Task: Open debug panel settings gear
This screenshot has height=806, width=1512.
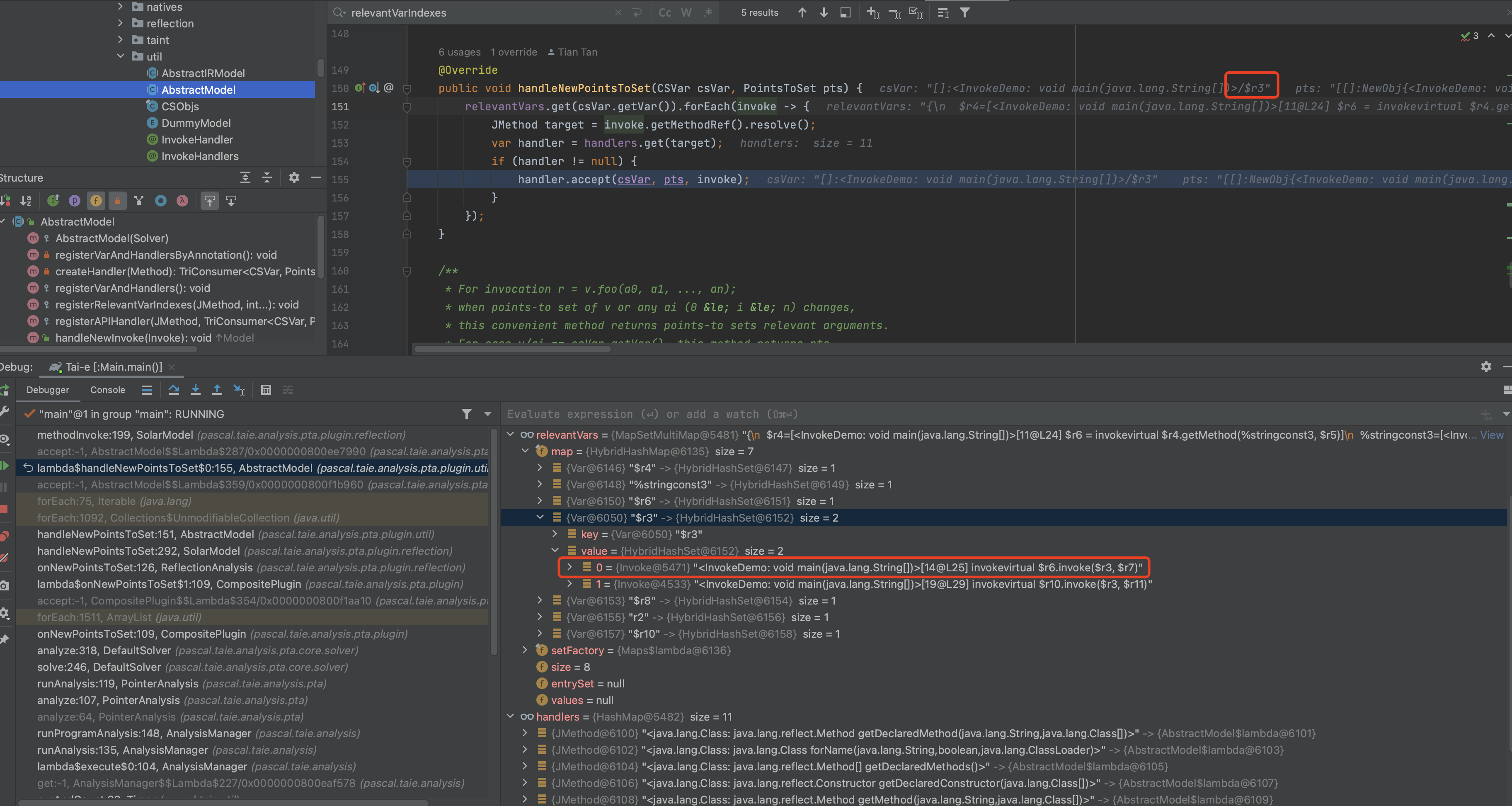Action: (1485, 367)
